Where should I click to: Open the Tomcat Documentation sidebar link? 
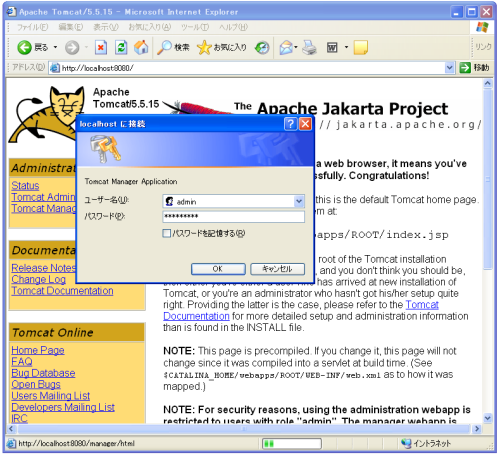pyautogui.click(x=62, y=291)
